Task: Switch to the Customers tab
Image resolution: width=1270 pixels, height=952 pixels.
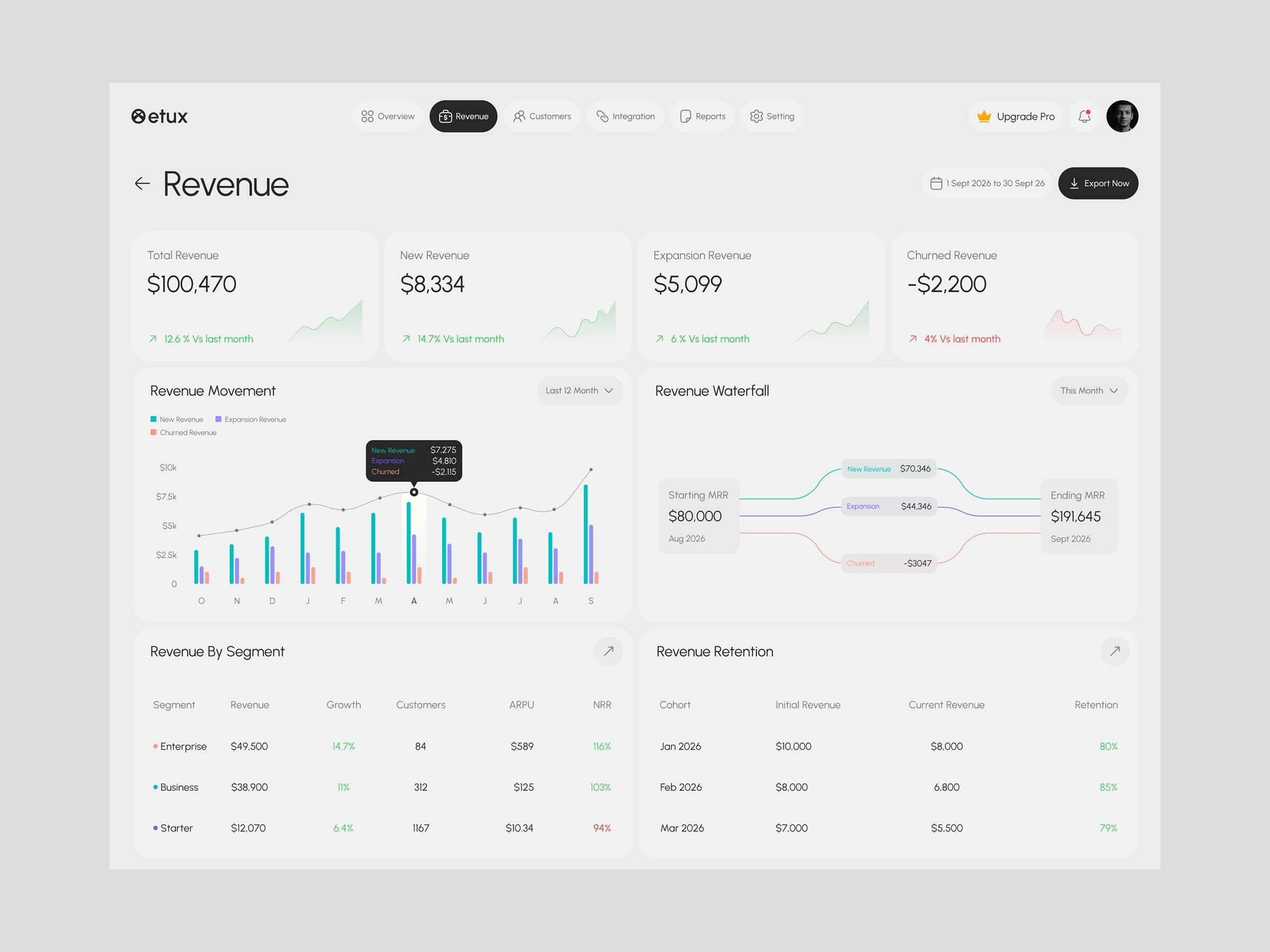Action: coord(542,116)
